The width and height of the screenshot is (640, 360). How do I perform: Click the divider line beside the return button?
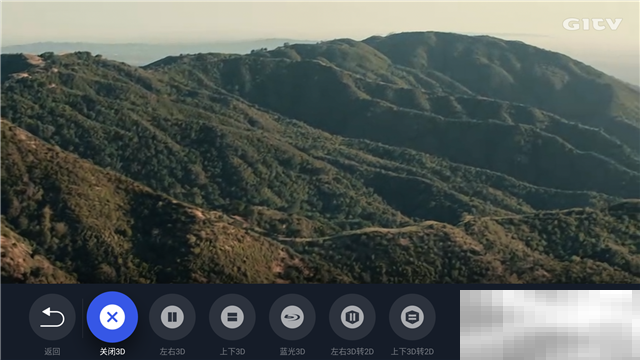point(82,318)
